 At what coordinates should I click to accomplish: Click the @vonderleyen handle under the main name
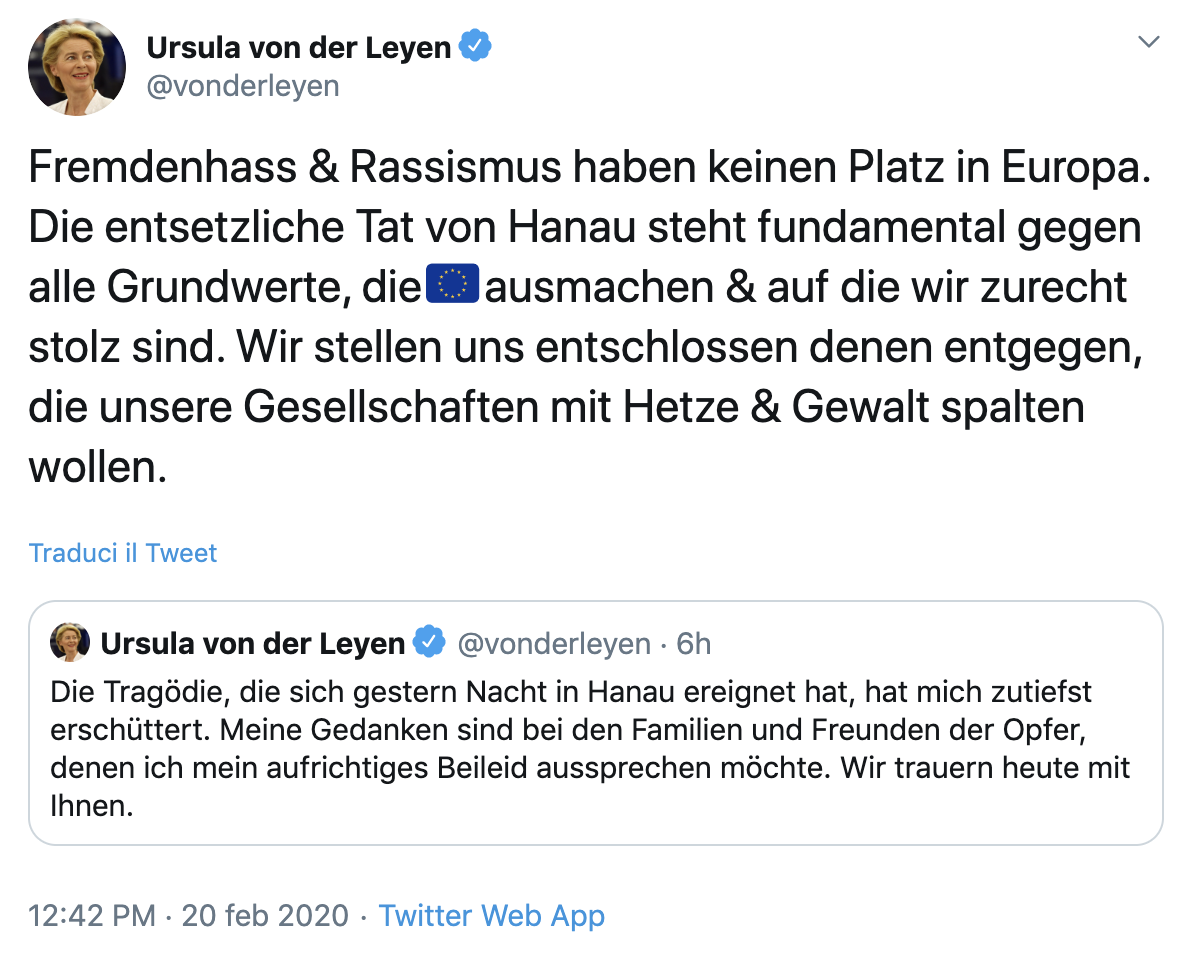243,87
